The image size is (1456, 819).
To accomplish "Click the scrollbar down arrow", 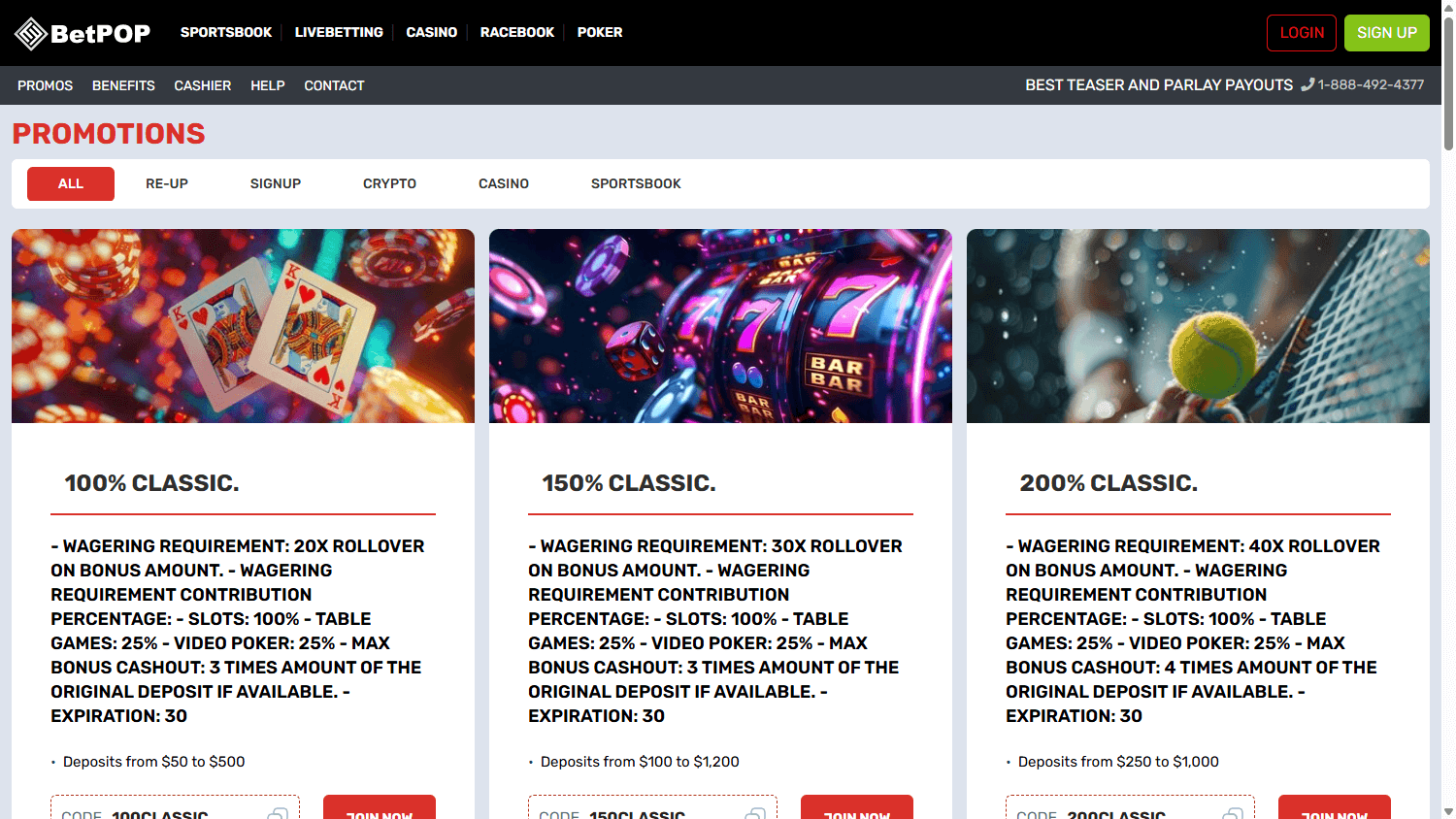I will coord(1448,811).
